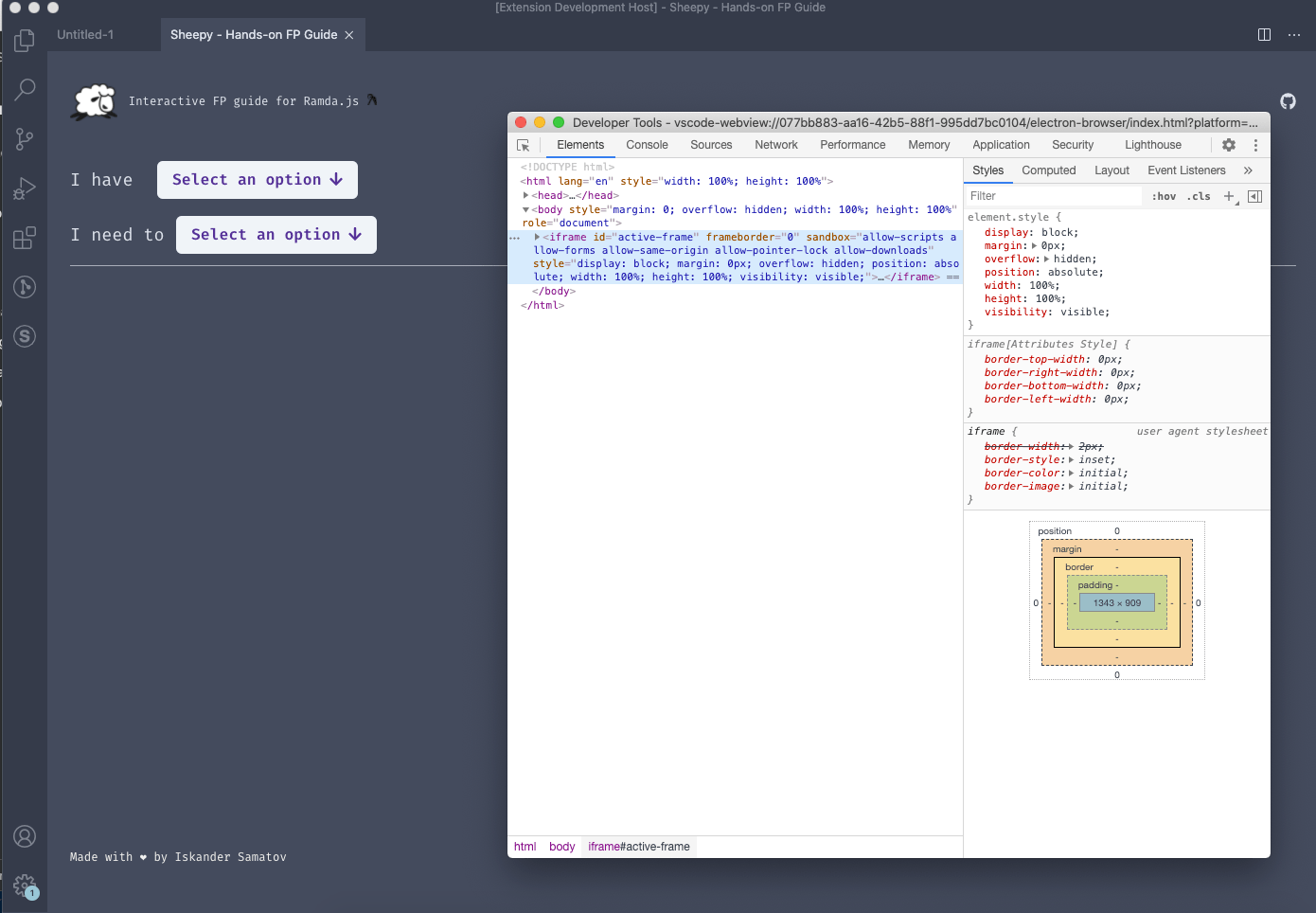The width and height of the screenshot is (1316, 913).
Task: Open the Accounts menu icon
Action: point(25,836)
